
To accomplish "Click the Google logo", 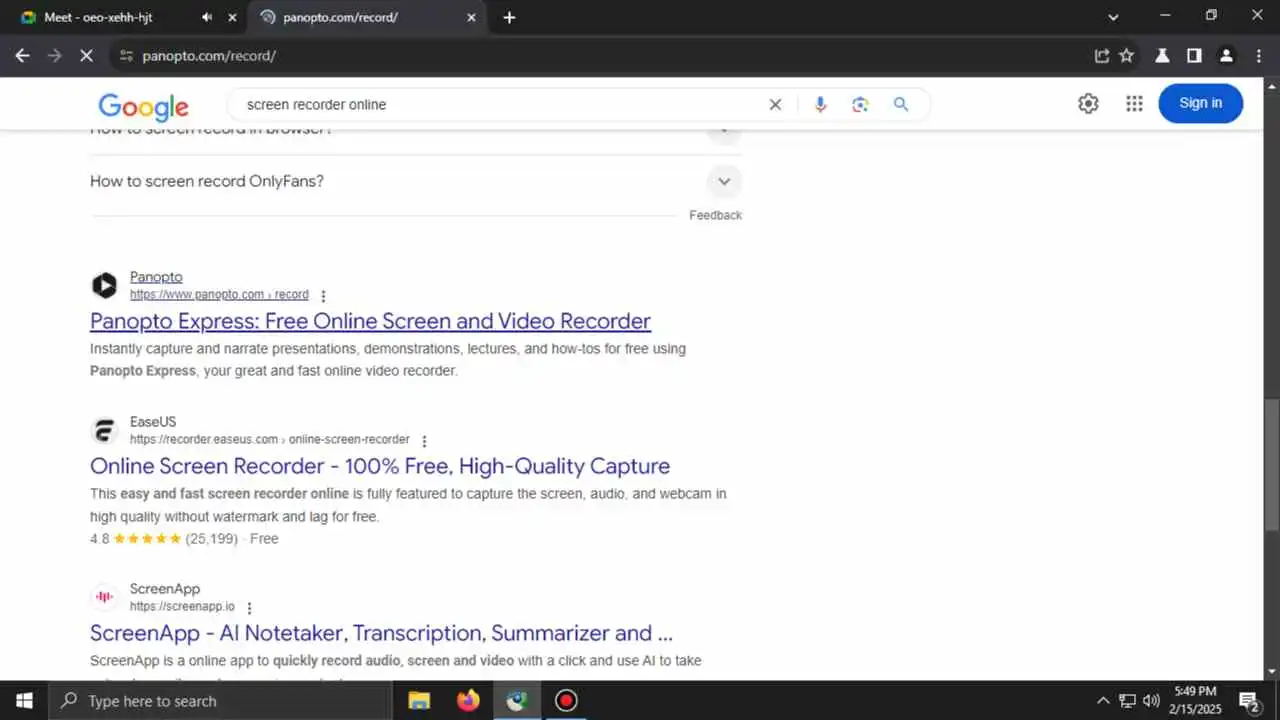I will click(x=143, y=106).
